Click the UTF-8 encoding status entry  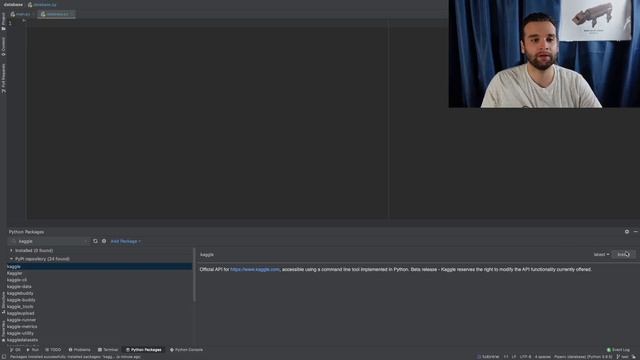[525, 357]
